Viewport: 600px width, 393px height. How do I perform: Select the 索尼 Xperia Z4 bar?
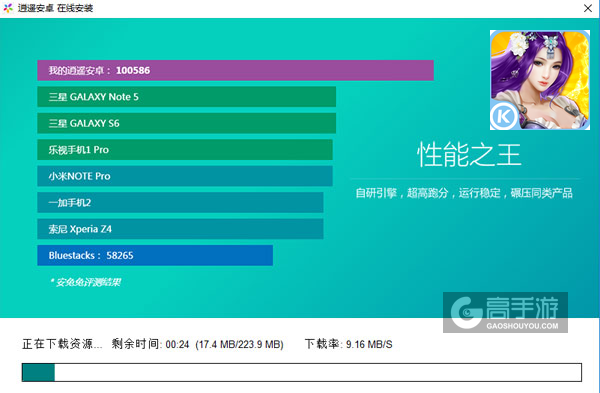pyautogui.click(x=180, y=229)
